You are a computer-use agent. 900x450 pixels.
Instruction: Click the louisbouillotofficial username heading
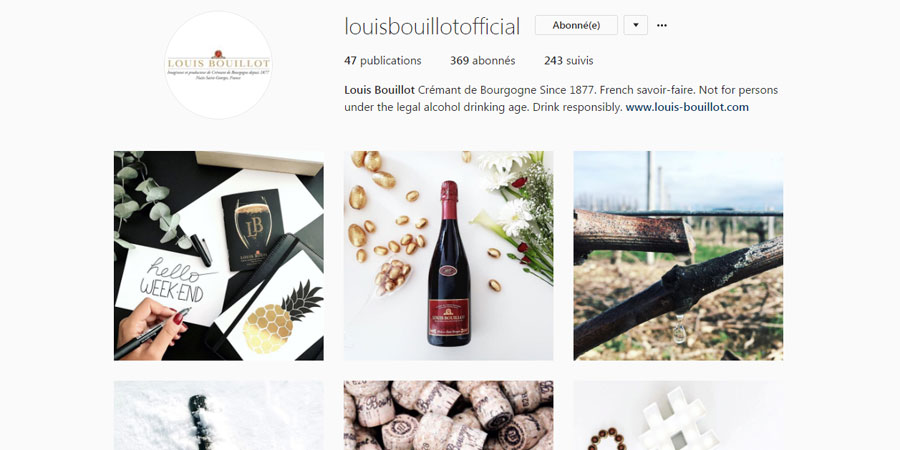tap(432, 26)
